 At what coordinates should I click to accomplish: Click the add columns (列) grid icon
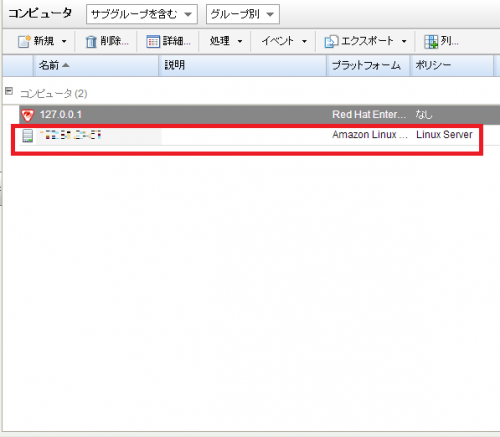click(x=431, y=42)
